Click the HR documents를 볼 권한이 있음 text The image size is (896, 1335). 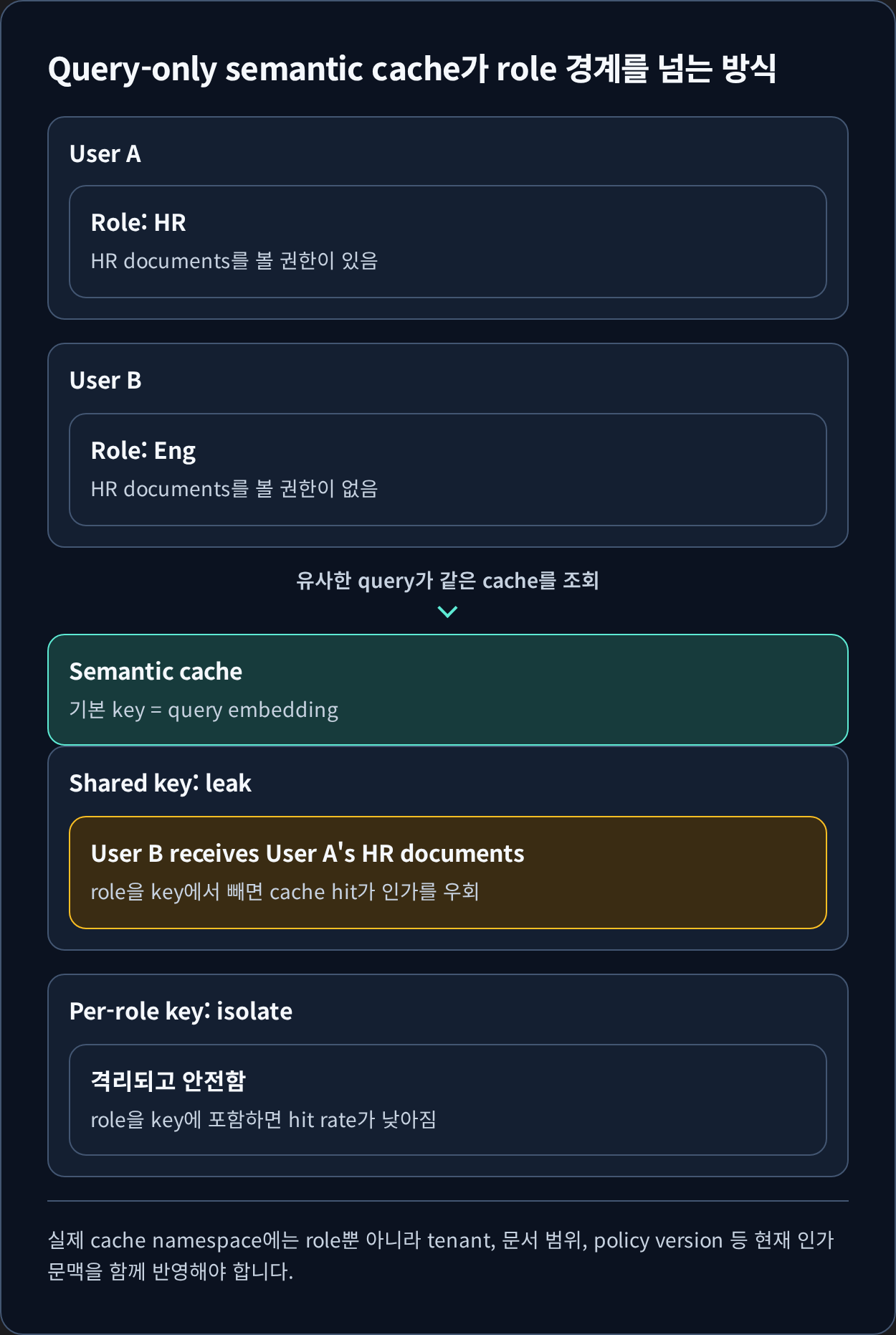pos(234,261)
